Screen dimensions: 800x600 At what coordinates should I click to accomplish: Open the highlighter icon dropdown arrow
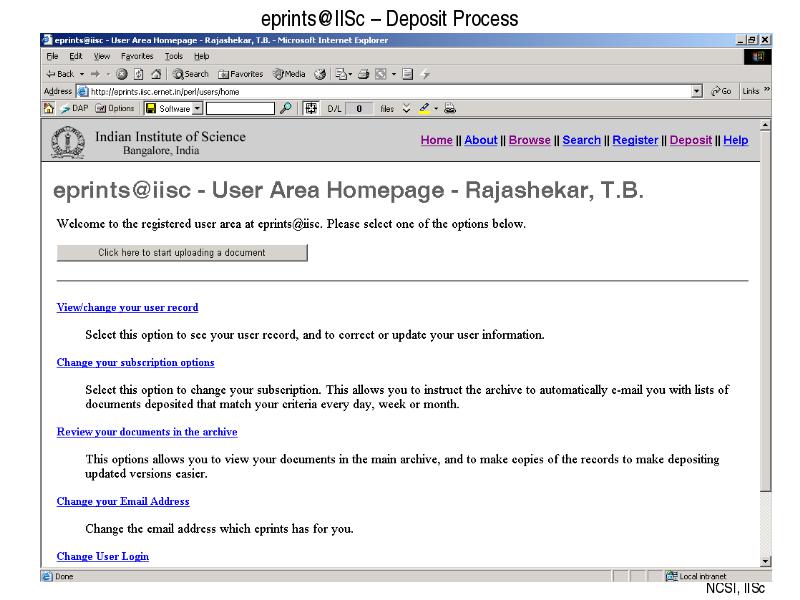(436, 108)
